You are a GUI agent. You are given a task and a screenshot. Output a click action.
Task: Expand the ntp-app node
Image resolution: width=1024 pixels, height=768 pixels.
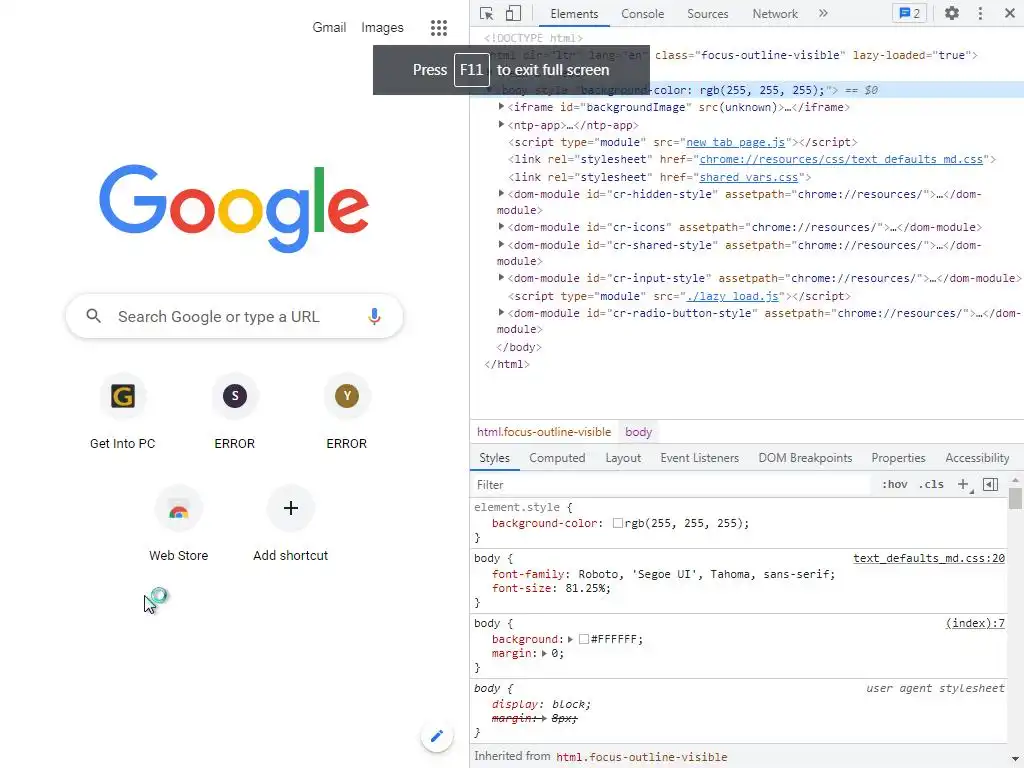501,124
